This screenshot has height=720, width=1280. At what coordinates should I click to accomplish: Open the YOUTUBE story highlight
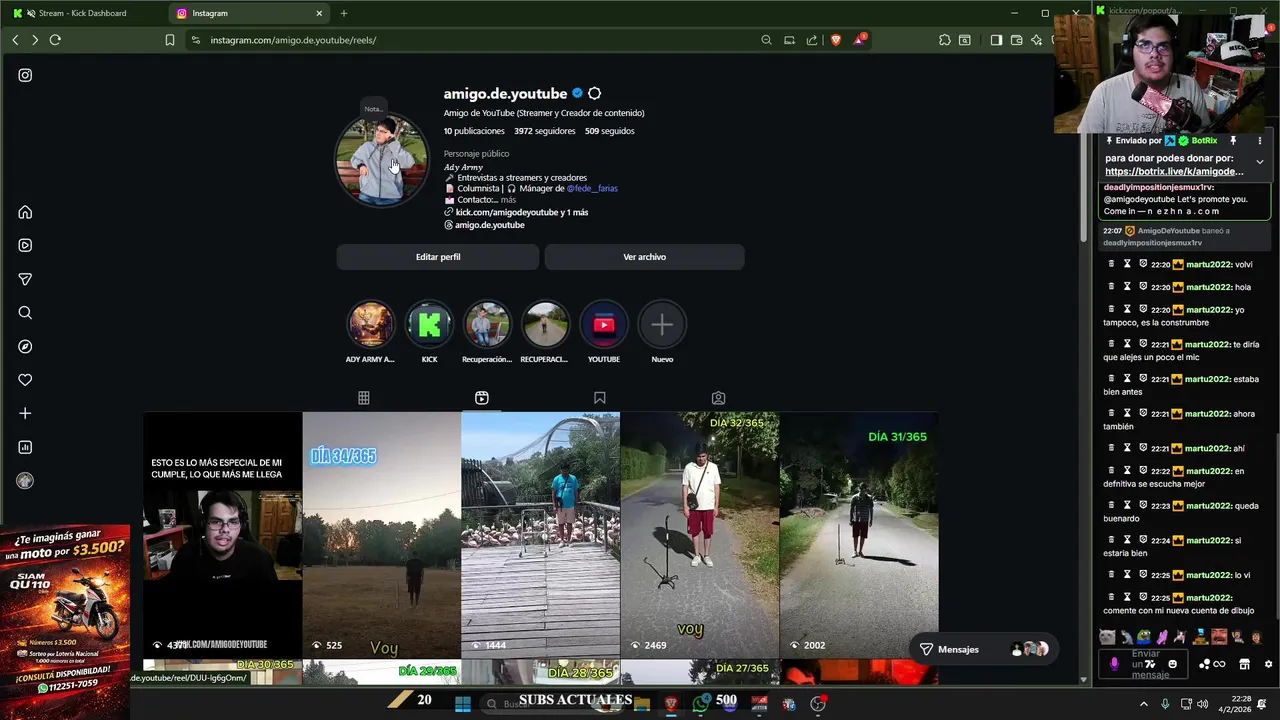(x=603, y=325)
